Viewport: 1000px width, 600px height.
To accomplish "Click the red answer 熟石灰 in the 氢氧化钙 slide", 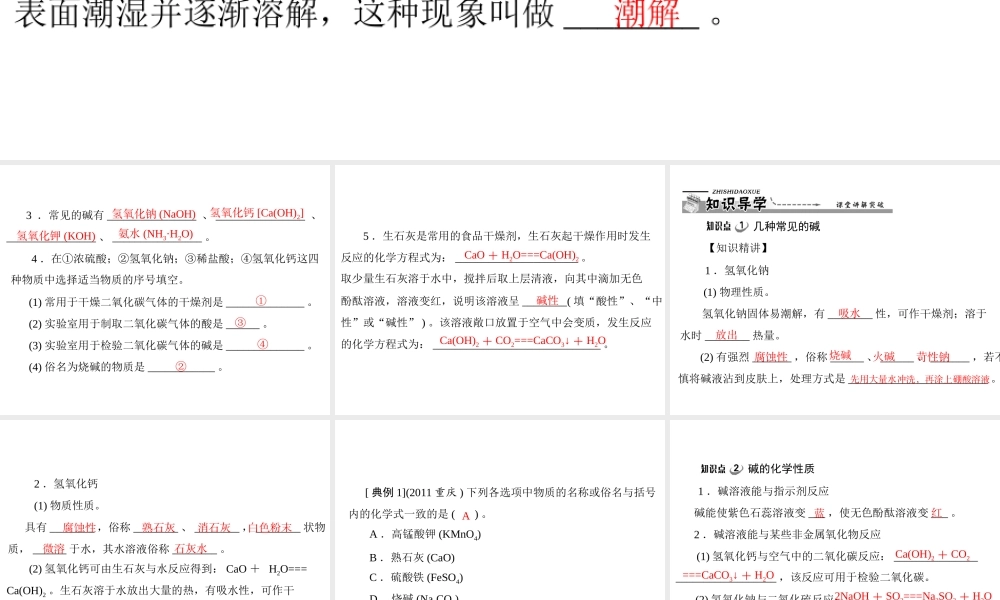I will [x=159, y=527].
